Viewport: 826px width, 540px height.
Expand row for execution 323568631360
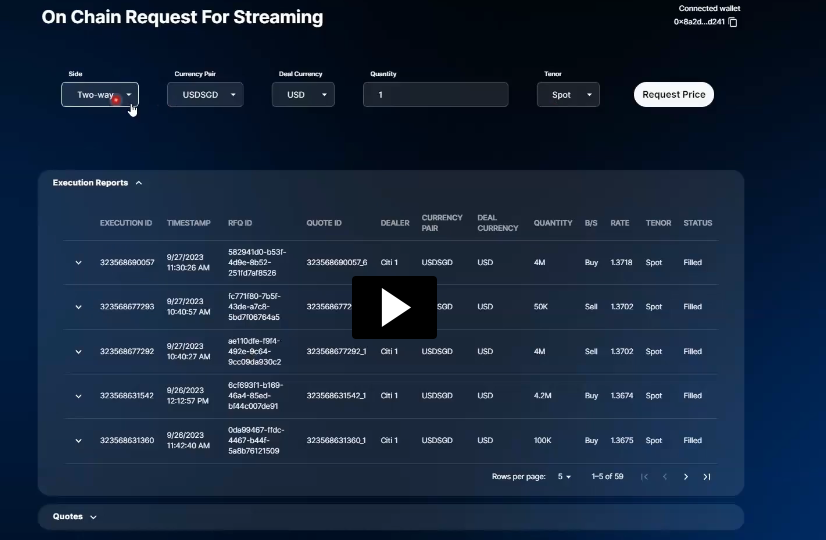pos(78,440)
